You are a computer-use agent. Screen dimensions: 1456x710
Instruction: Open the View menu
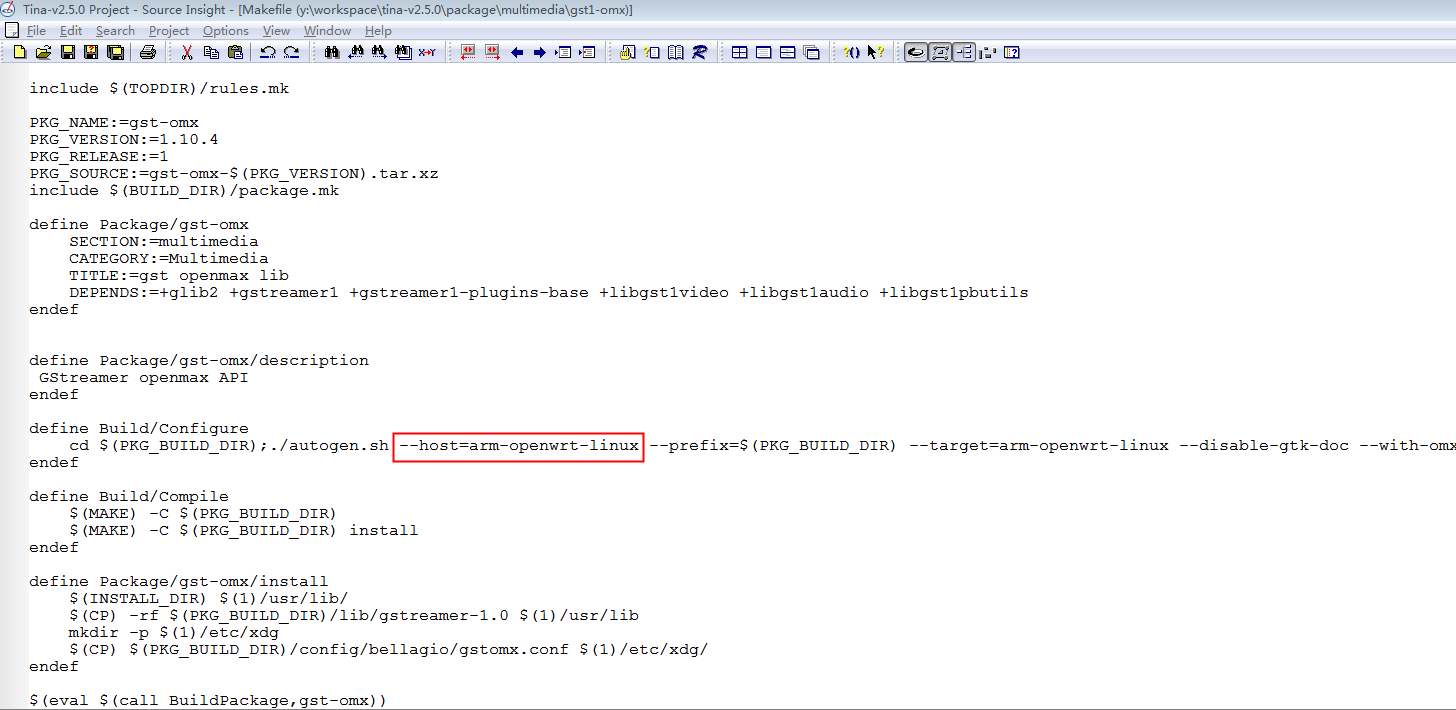tap(277, 31)
